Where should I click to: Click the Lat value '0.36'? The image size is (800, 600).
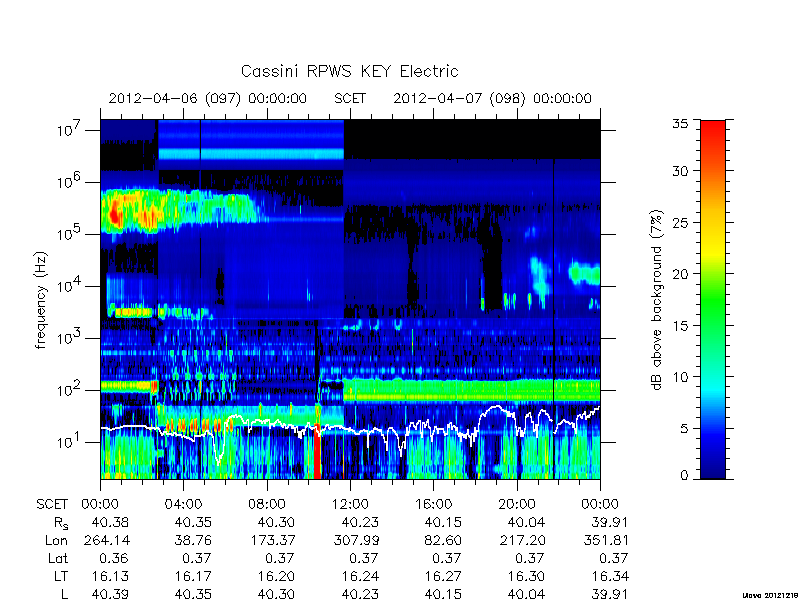pyautogui.click(x=114, y=559)
